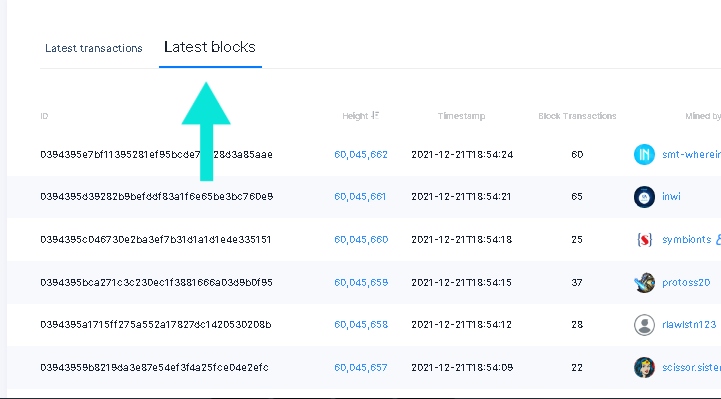Select block ID ending 20530208b
The width and height of the screenshot is (721, 399).
coord(156,324)
